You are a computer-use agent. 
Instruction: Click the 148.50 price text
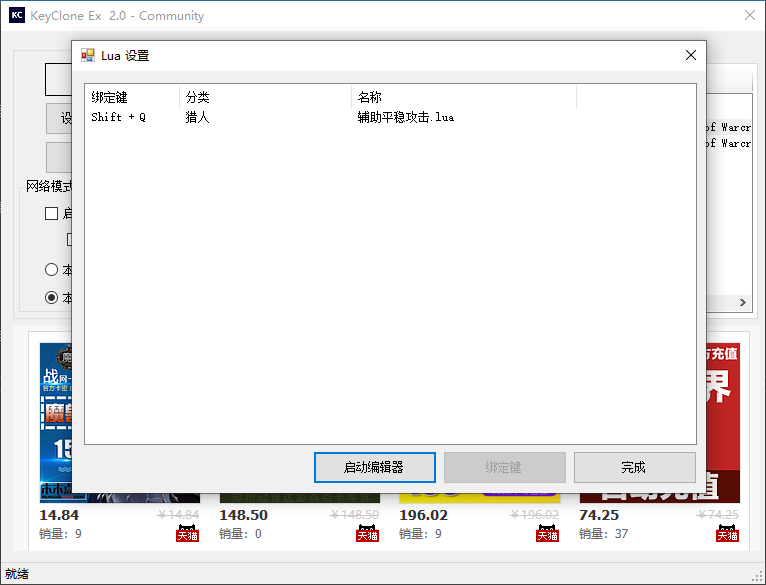[x=244, y=515]
